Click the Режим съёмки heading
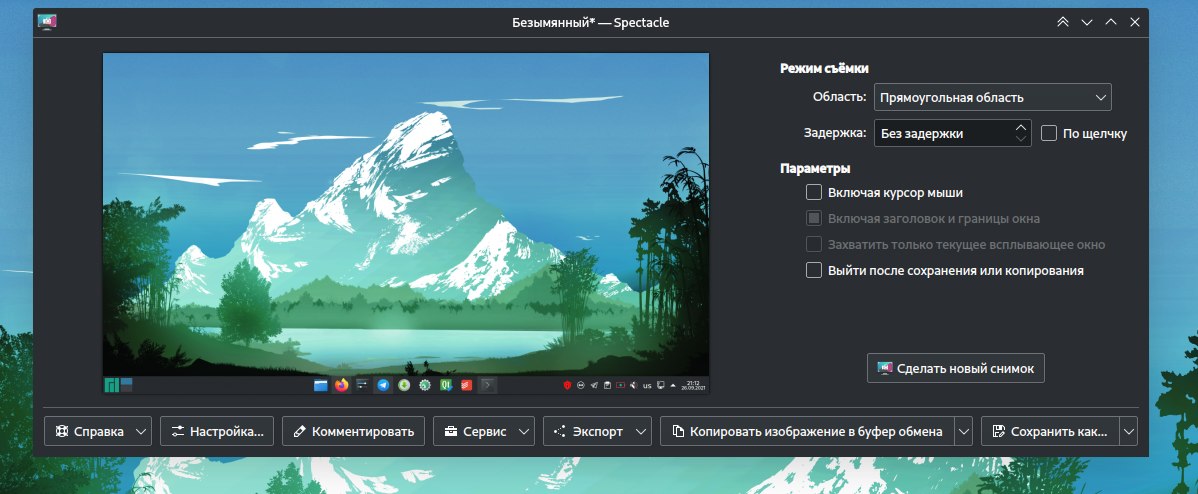Screen dimensions: 1198x494 point(824,68)
